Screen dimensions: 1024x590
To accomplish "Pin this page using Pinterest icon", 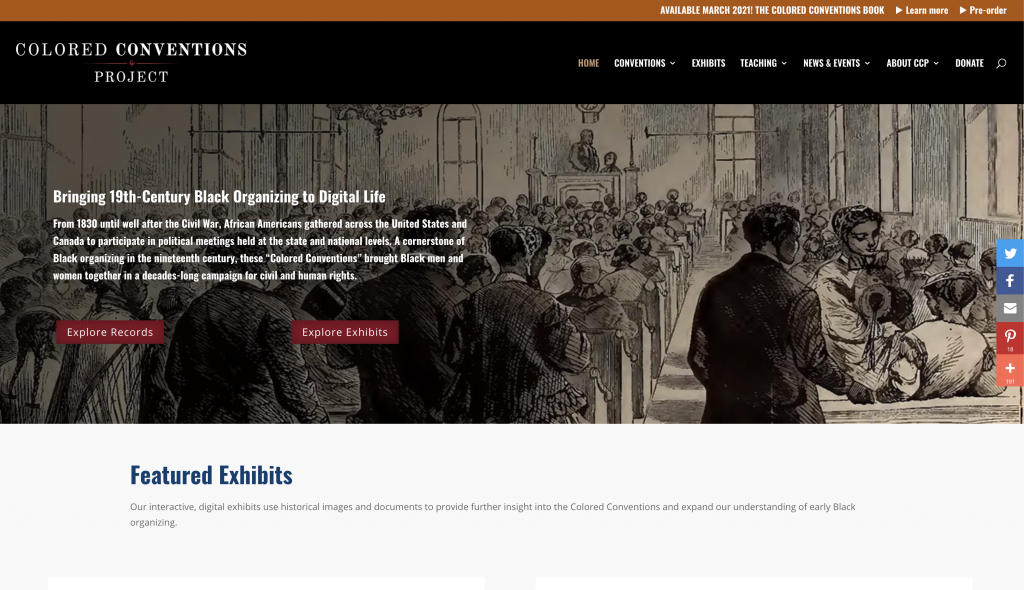I will tap(1010, 338).
